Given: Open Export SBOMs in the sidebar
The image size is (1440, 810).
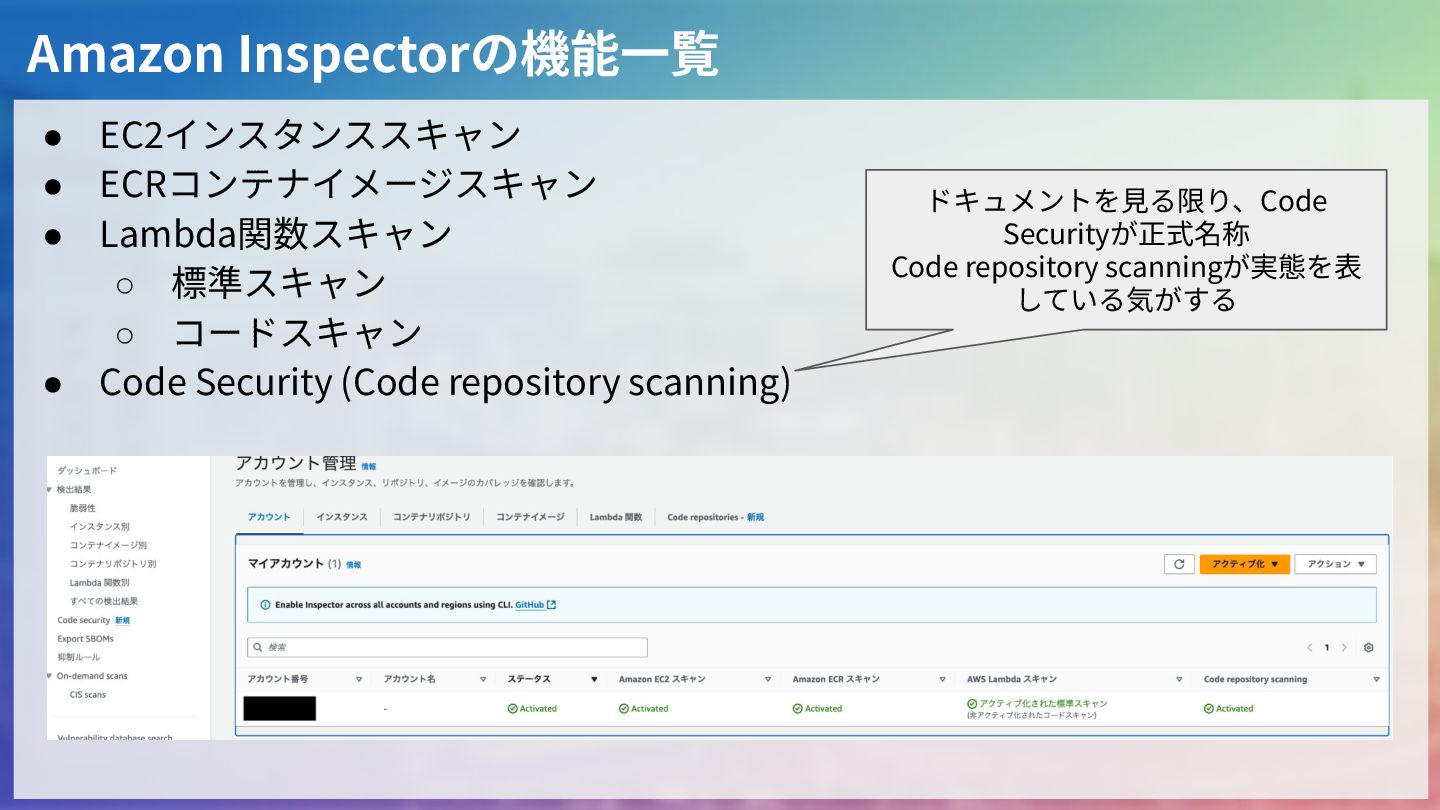Looking at the screenshot, I should (85, 638).
